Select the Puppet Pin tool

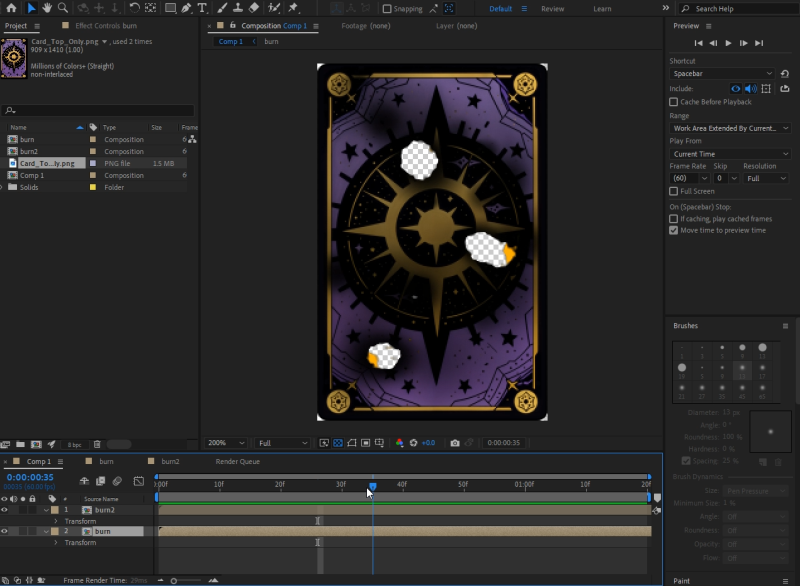pos(293,8)
